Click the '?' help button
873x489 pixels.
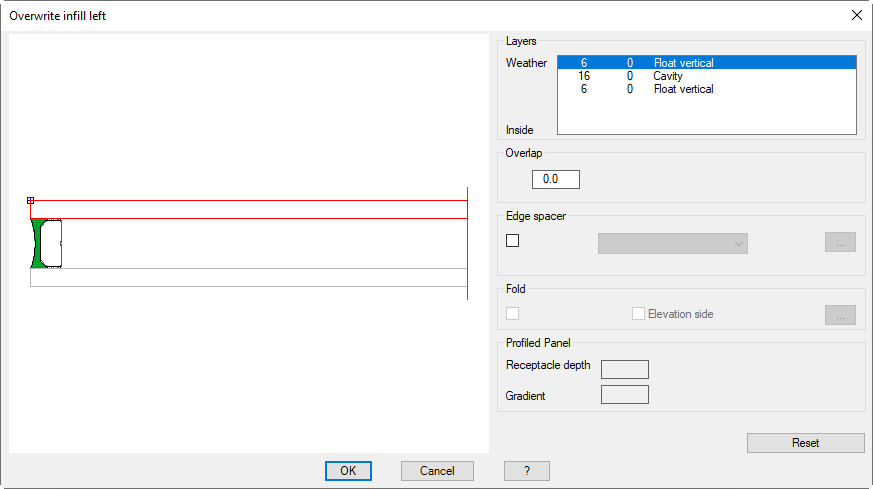(x=527, y=471)
